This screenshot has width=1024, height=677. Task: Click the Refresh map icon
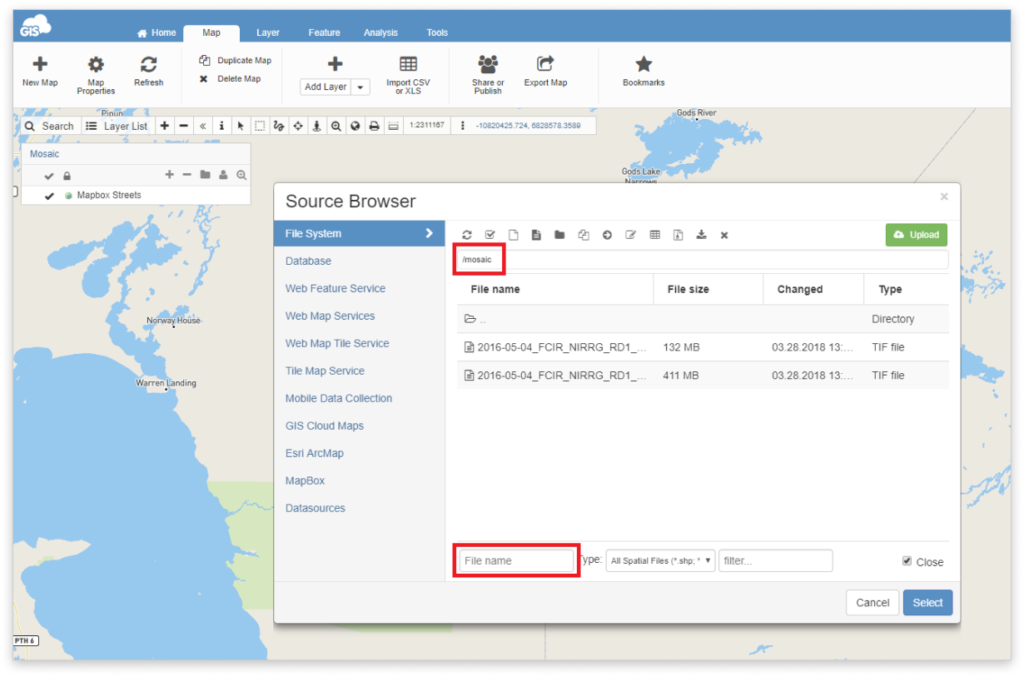coord(148,65)
